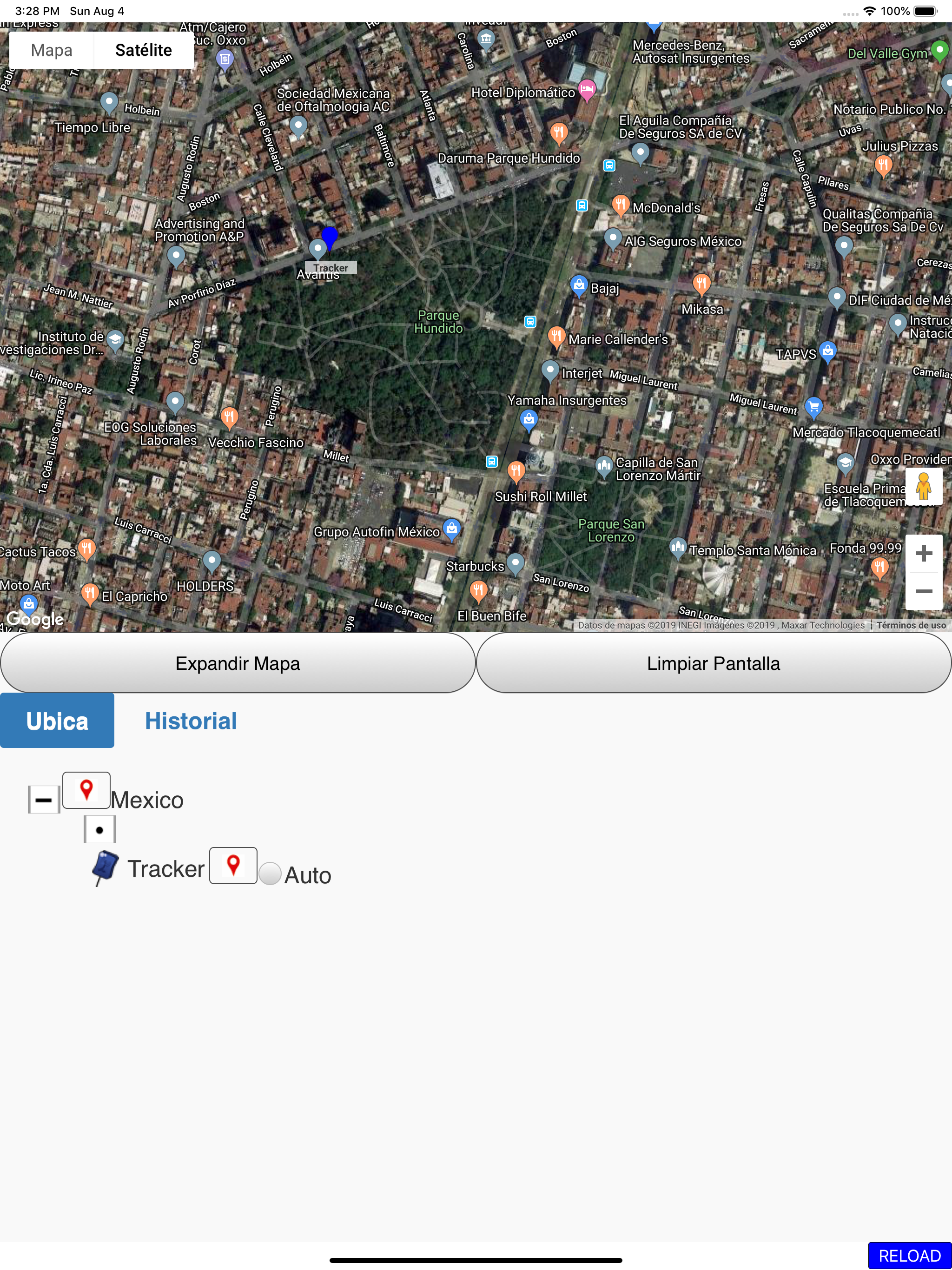Click the blue Tracker marker on map

click(x=329, y=238)
